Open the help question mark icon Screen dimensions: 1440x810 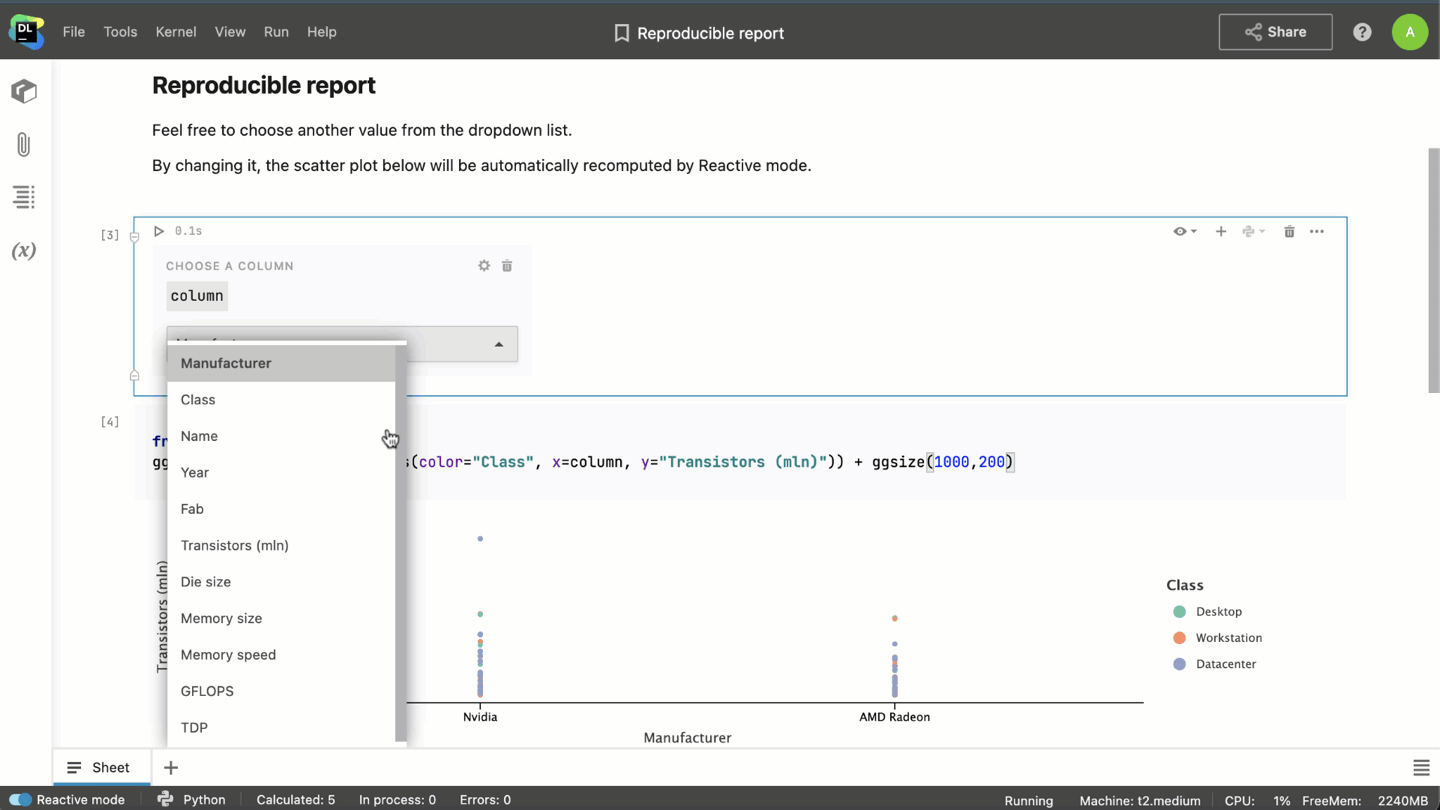[x=1362, y=32]
